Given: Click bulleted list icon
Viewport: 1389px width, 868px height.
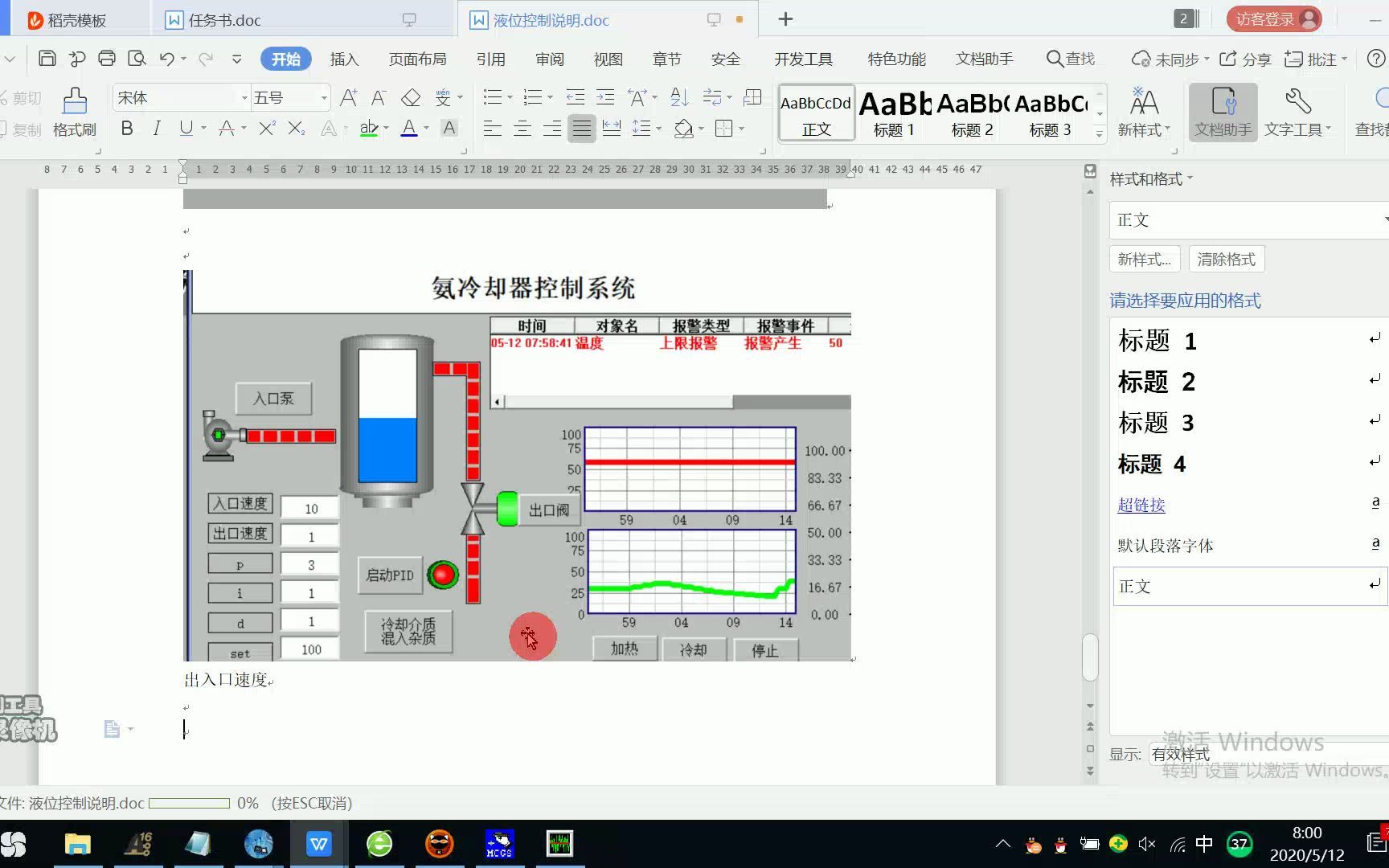Looking at the screenshot, I should tap(493, 98).
